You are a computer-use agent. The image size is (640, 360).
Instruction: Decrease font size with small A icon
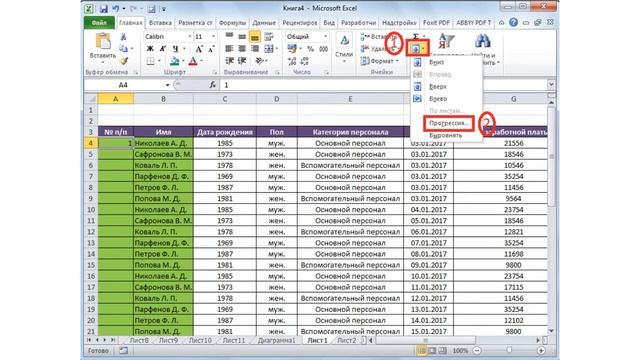pos(211,49)
